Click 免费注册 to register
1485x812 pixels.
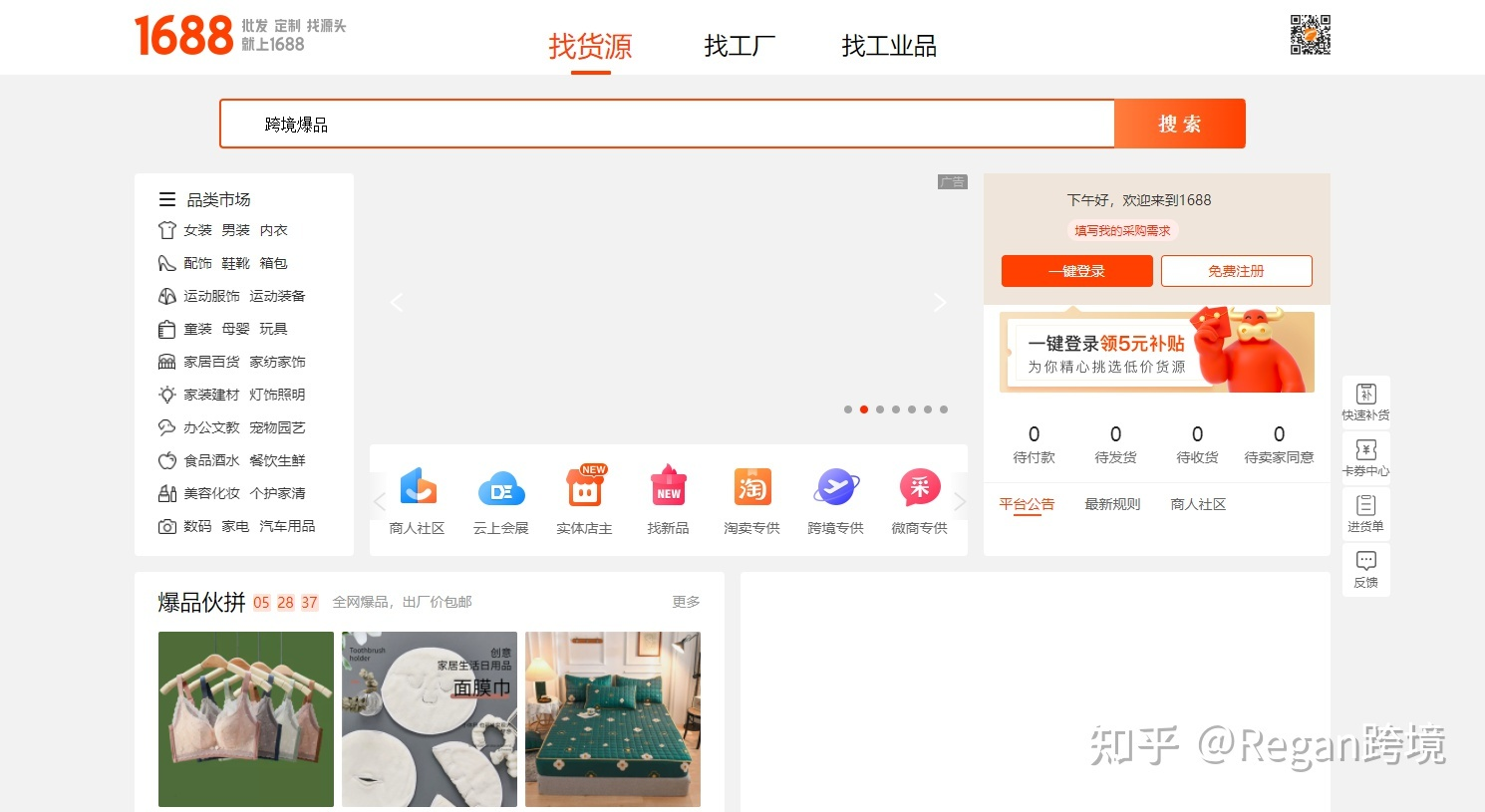[1238, 270]
